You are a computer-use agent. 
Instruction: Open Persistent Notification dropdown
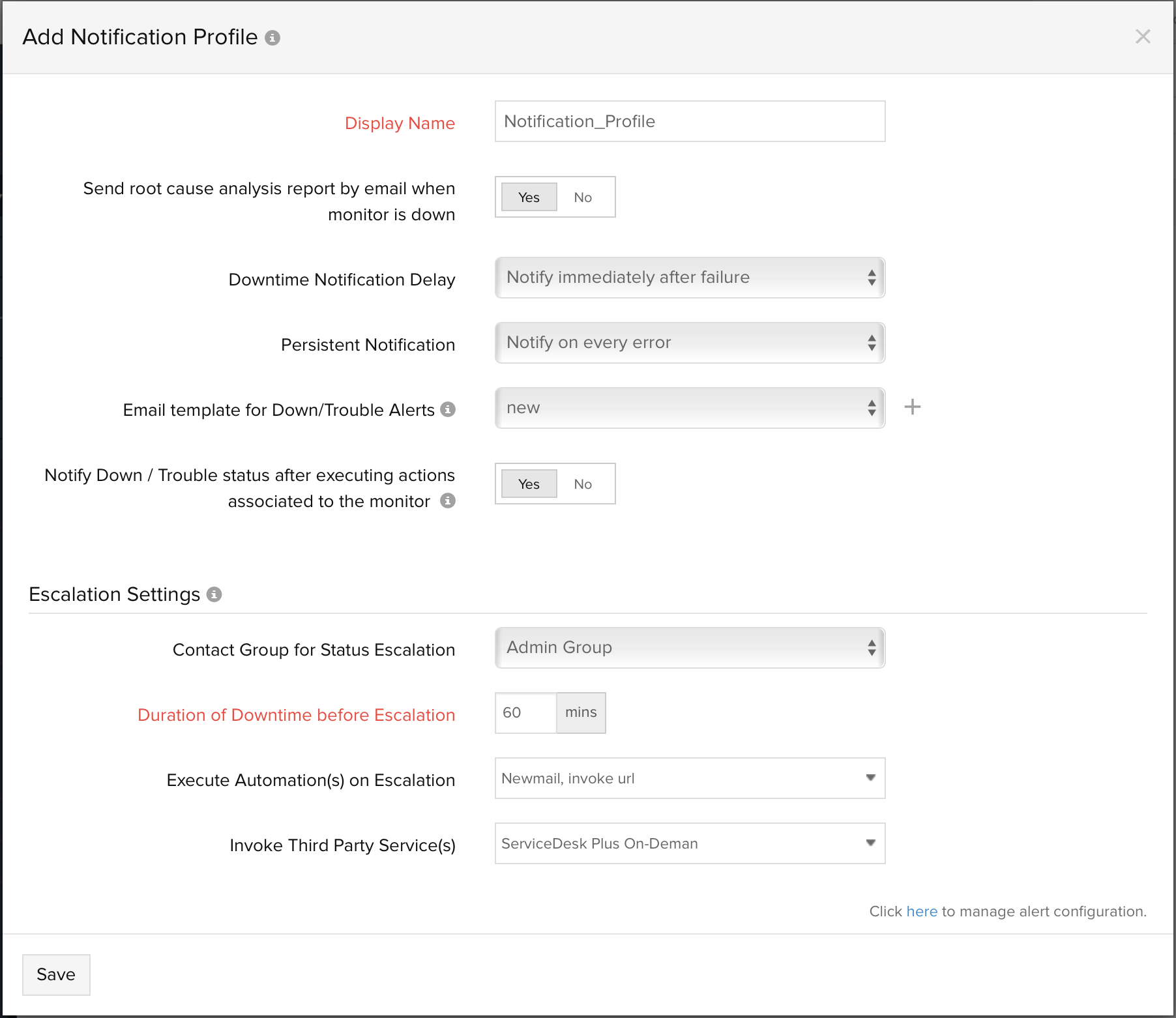690,343
